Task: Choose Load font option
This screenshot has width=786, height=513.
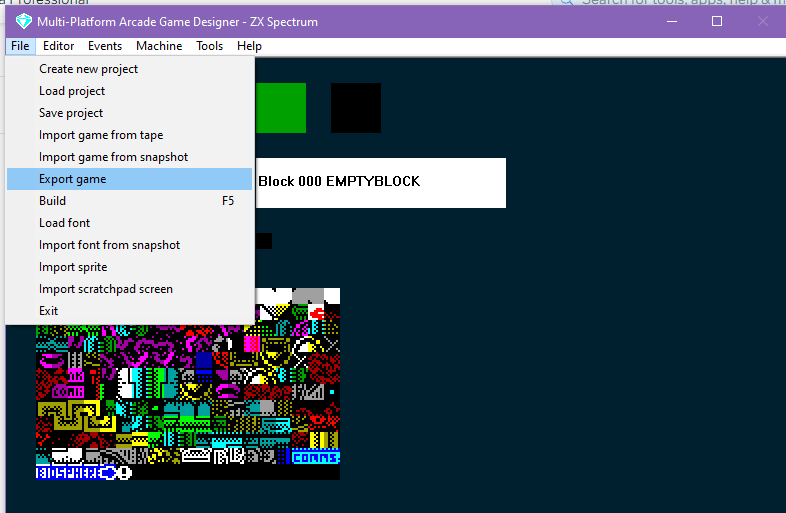Action: pos(129,223)
